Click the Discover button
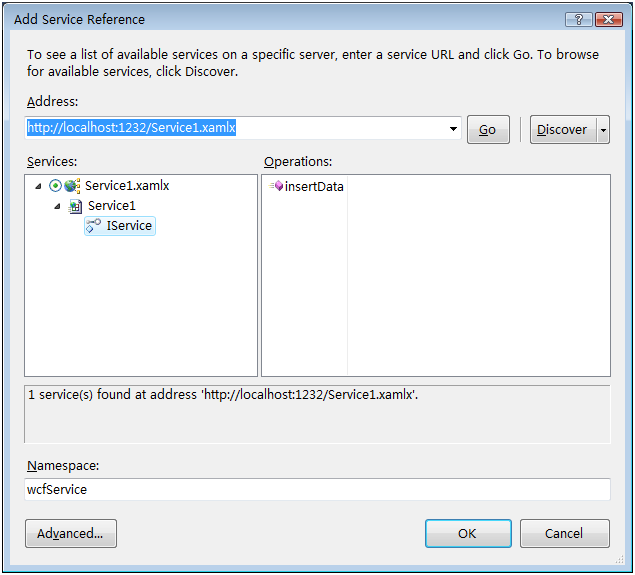Screen dimensions: 635x575 [563, 130]
